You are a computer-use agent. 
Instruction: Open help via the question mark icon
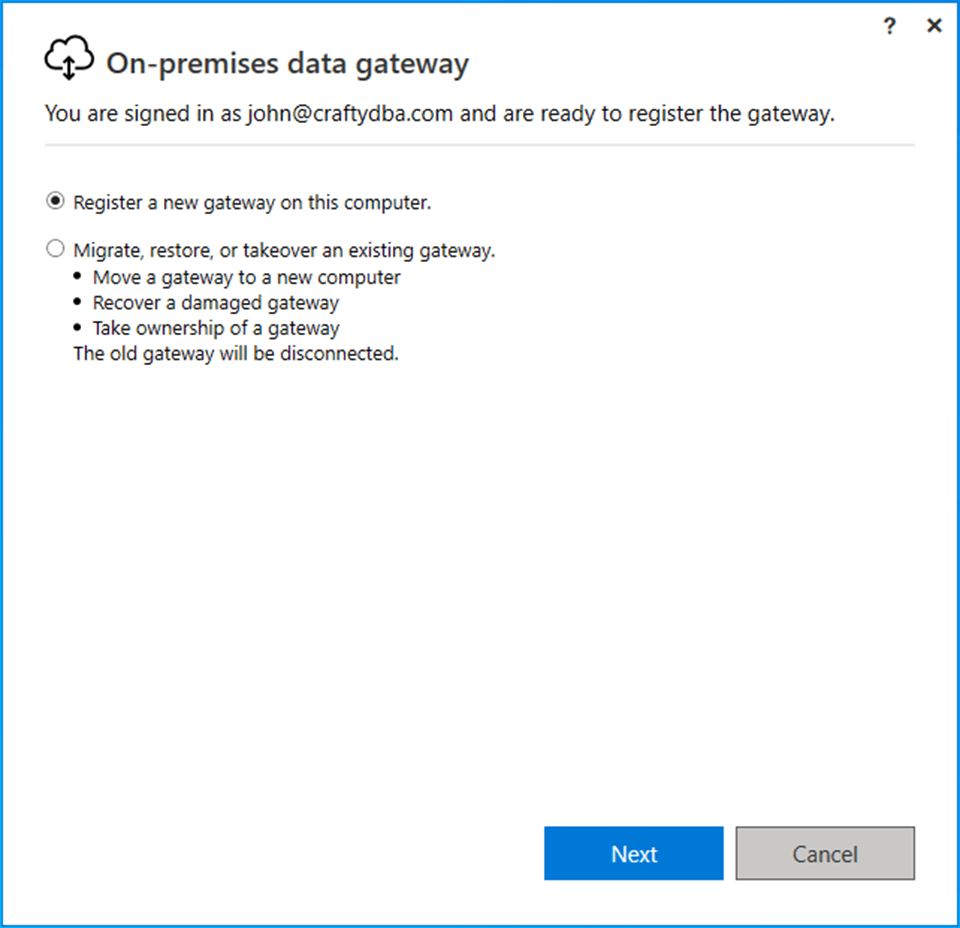[x=890, y=27]
